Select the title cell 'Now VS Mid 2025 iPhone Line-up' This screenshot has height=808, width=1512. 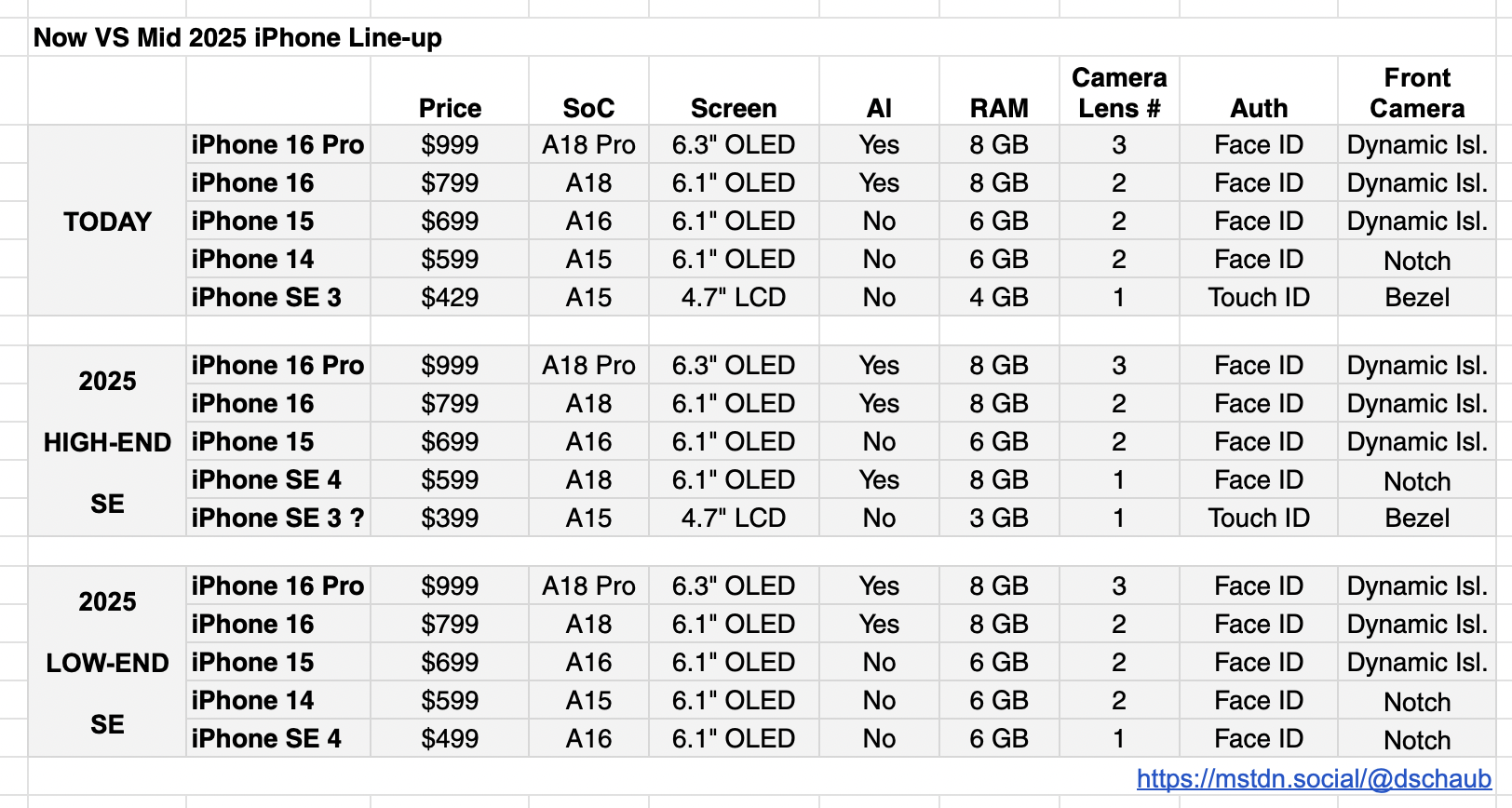(237, 38)
